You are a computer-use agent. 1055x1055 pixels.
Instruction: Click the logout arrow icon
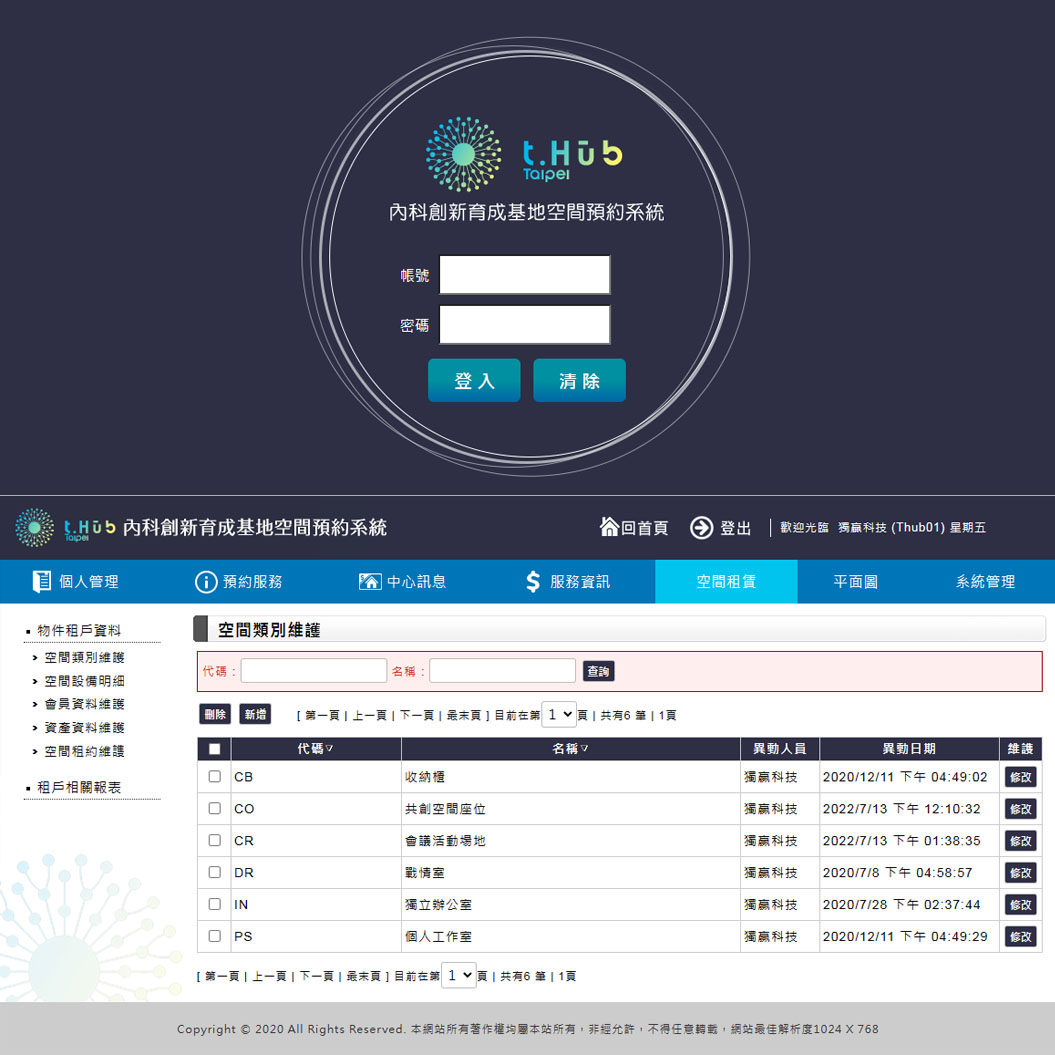(x=701, y=528)
